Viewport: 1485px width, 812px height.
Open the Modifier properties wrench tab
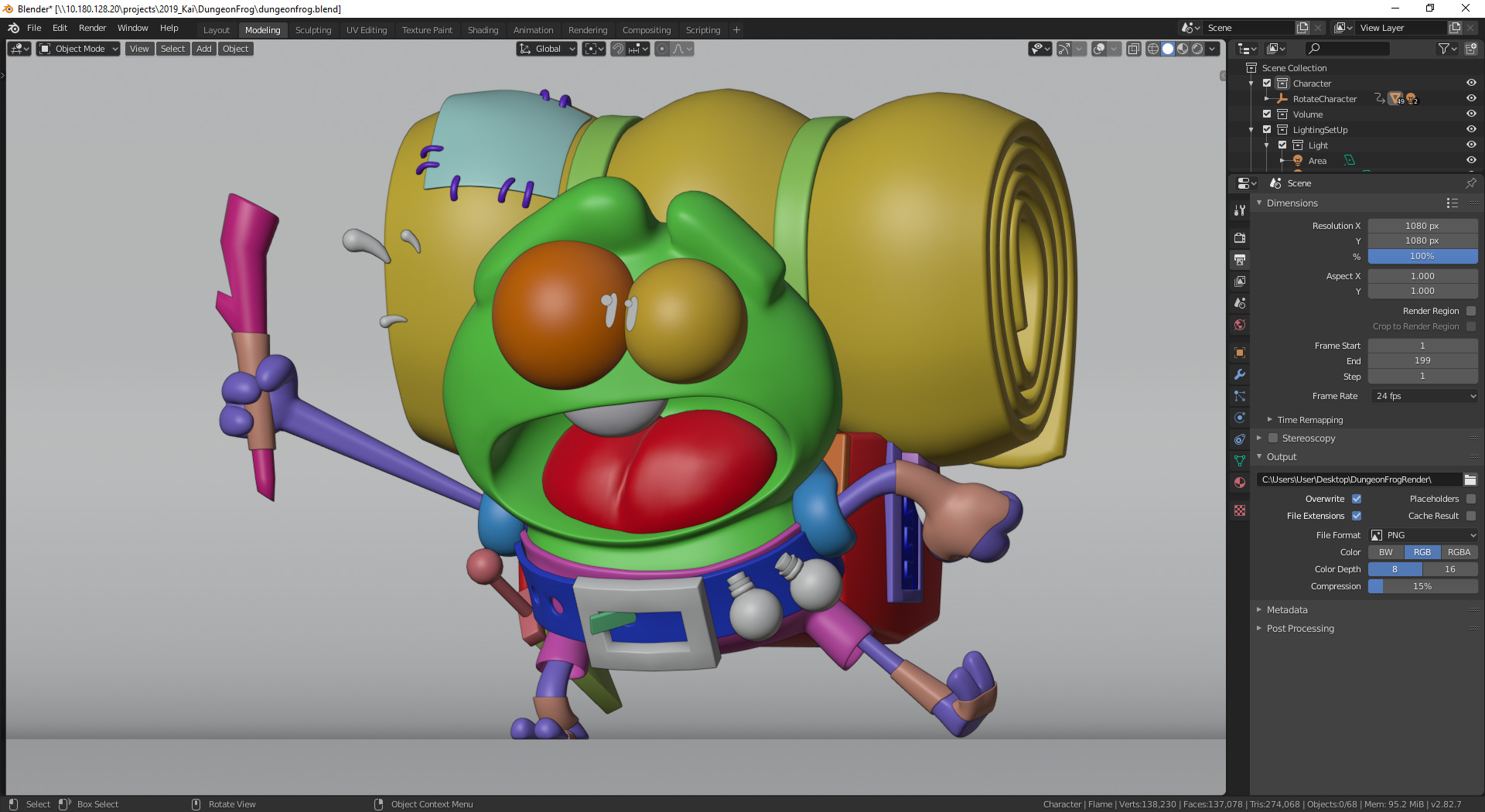click(x=1240, y=374)
